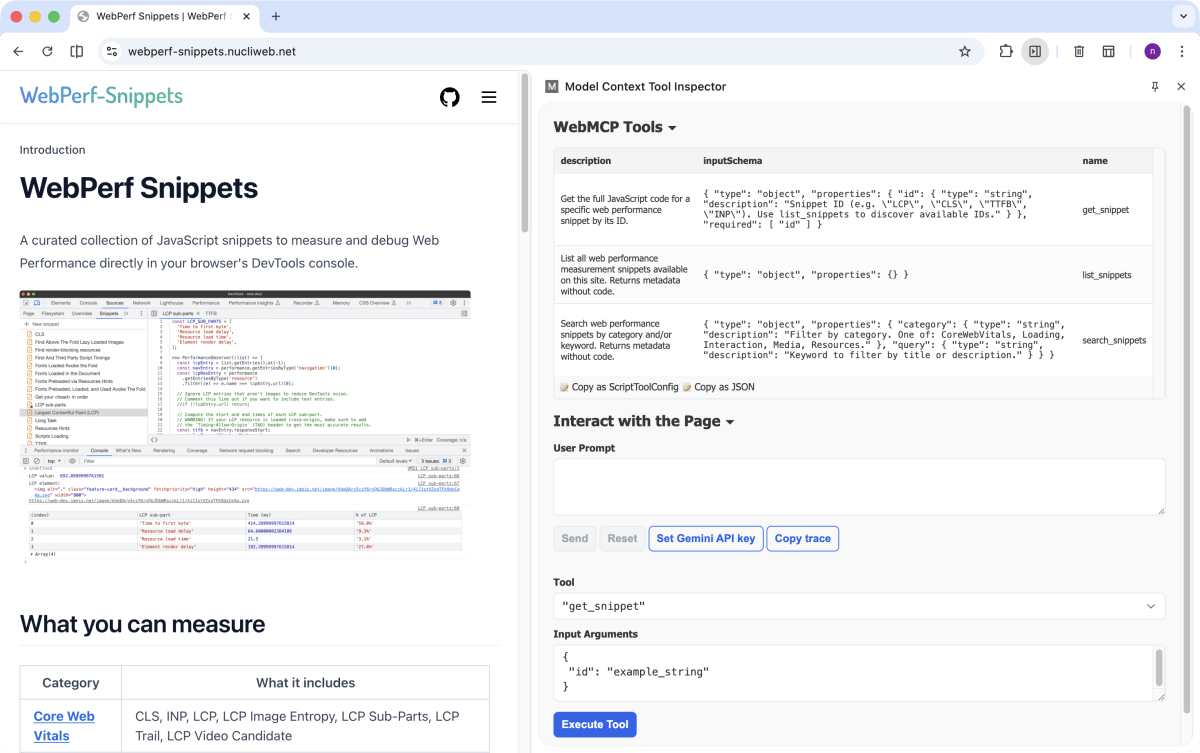Click the DevTools screenshot image
The height and width of the screenshot is (753, 1200).
click(245, 430)
